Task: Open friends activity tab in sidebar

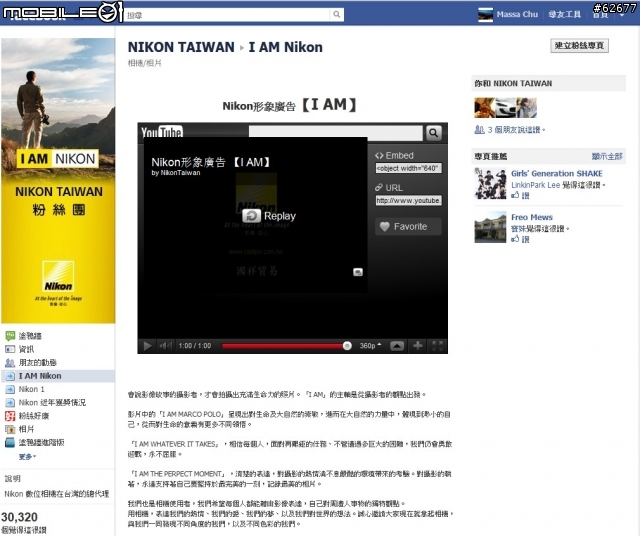Action: [31, 363]
